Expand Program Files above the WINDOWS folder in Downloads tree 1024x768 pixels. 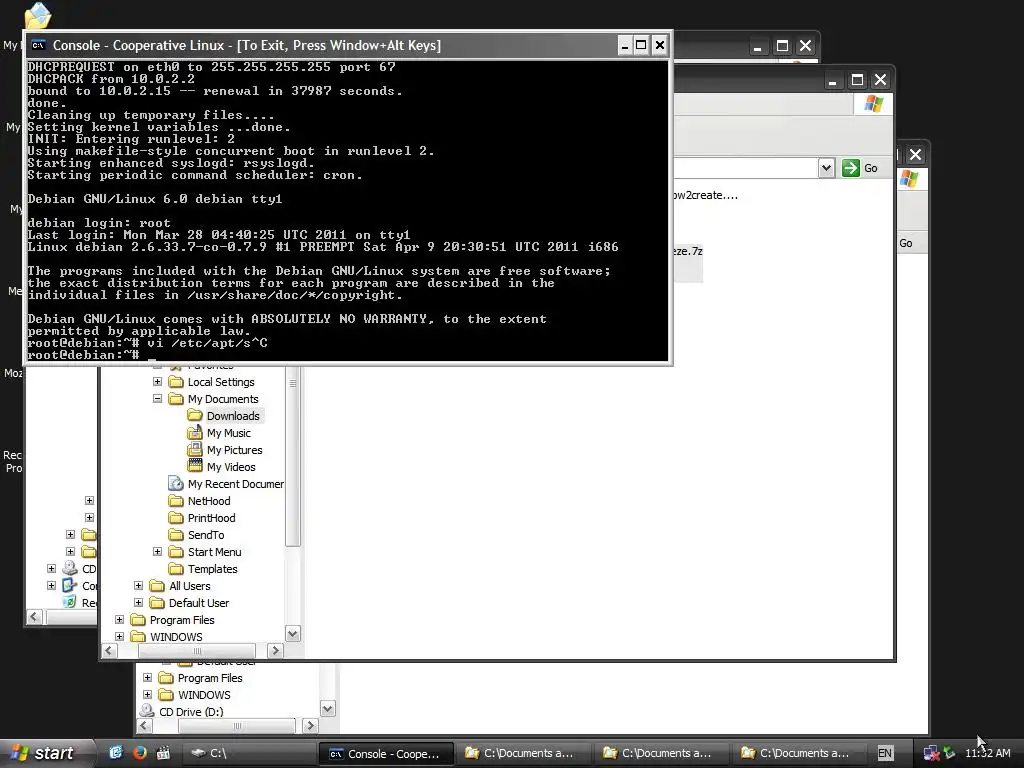[120, 619]
